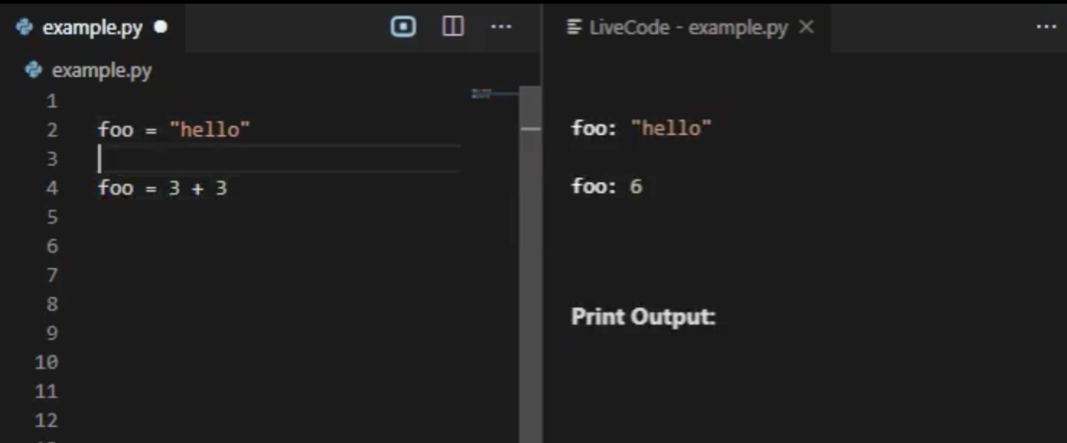Close the LiveCode - example.py tab
Screen dimensions: 1067x443
tap(806, 28)
